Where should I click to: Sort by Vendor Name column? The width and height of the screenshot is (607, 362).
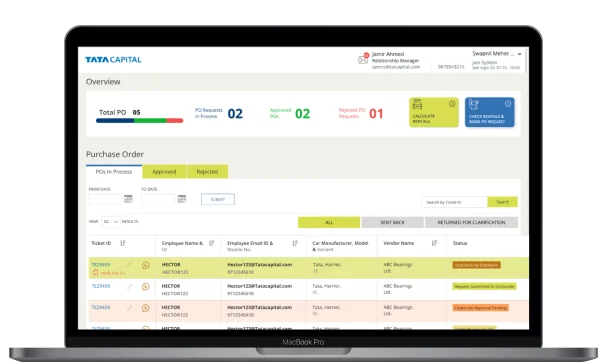coord(434,243)
